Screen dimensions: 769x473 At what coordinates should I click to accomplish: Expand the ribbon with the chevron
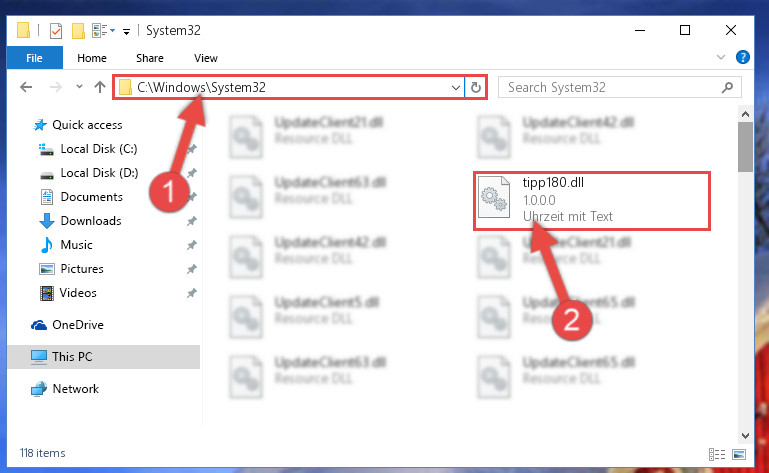click(720, 57)
